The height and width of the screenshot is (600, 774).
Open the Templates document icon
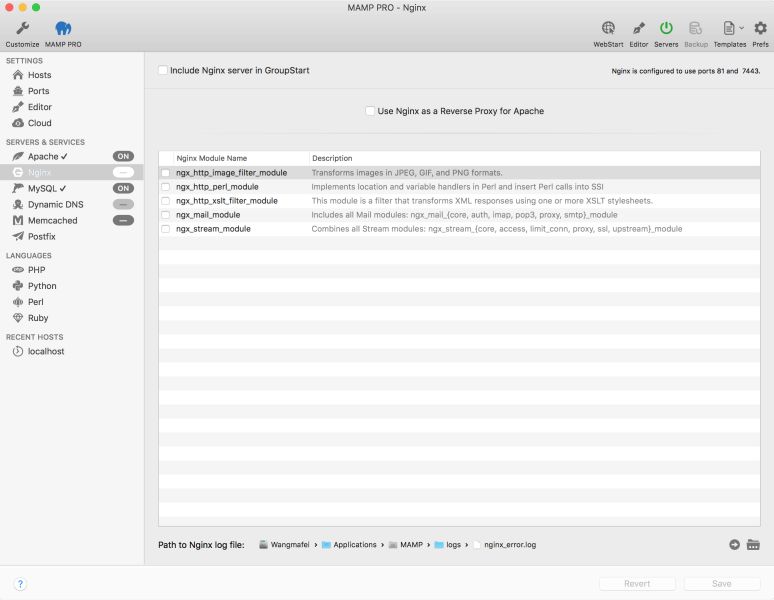[729, 28]
